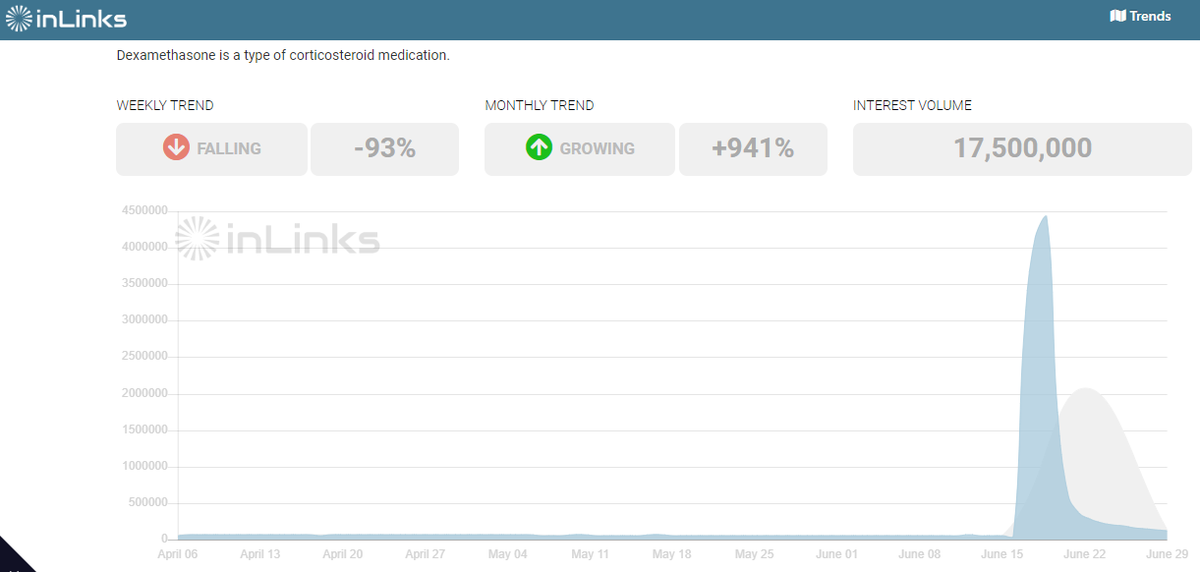Click the May 11 axis label

click(x=589, y=553)
